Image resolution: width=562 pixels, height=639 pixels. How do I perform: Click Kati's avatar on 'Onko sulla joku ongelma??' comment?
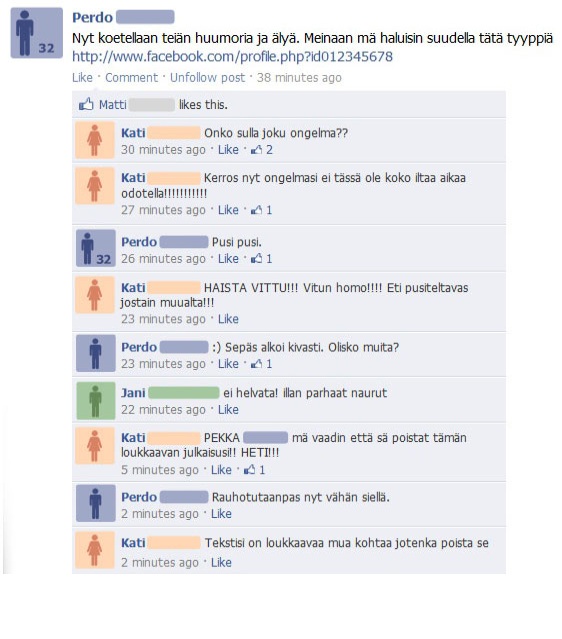point(95,140)
